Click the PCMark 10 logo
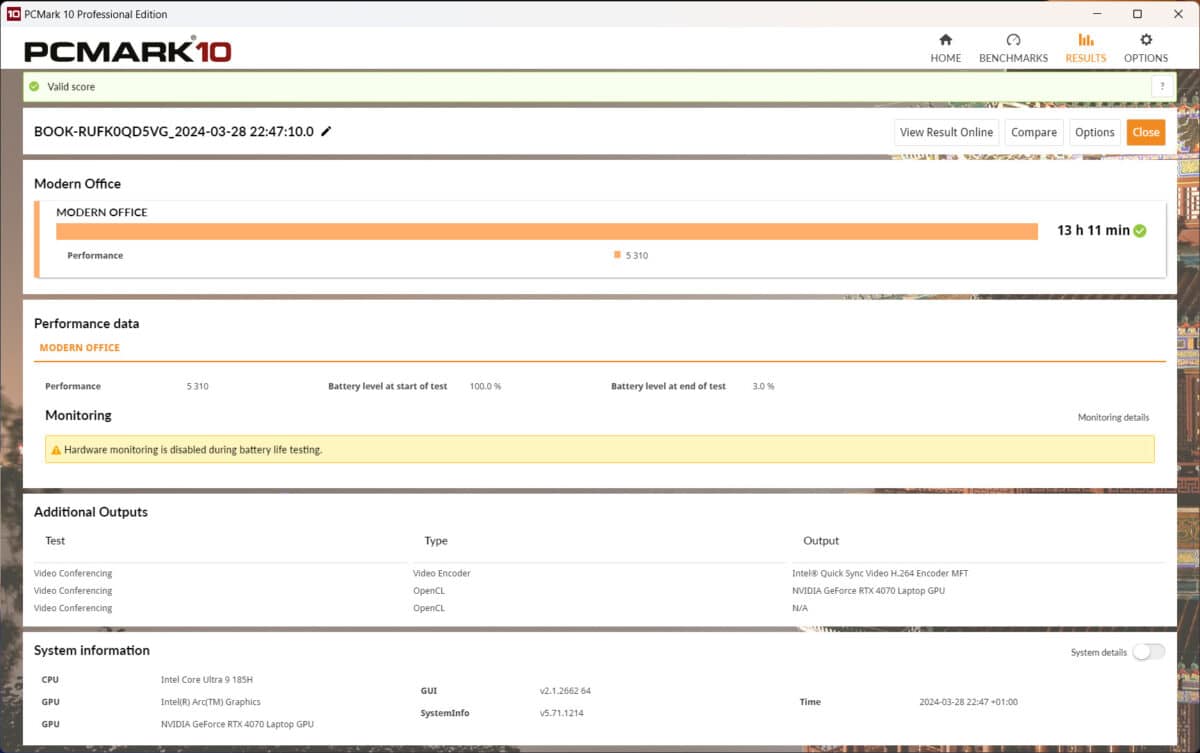This screenshot has height=753, width=1200. 128,51
